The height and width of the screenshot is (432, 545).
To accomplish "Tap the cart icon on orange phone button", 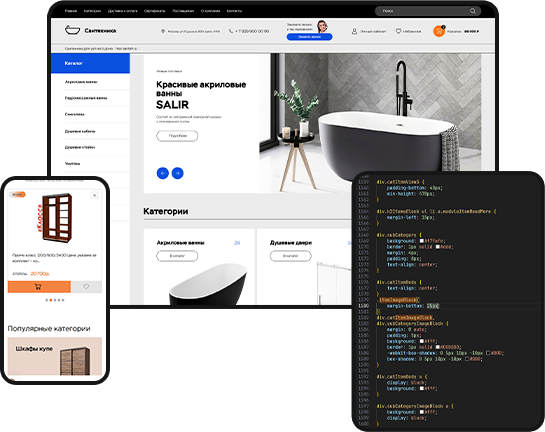I will pyautogui.click(x=38, y=287).
